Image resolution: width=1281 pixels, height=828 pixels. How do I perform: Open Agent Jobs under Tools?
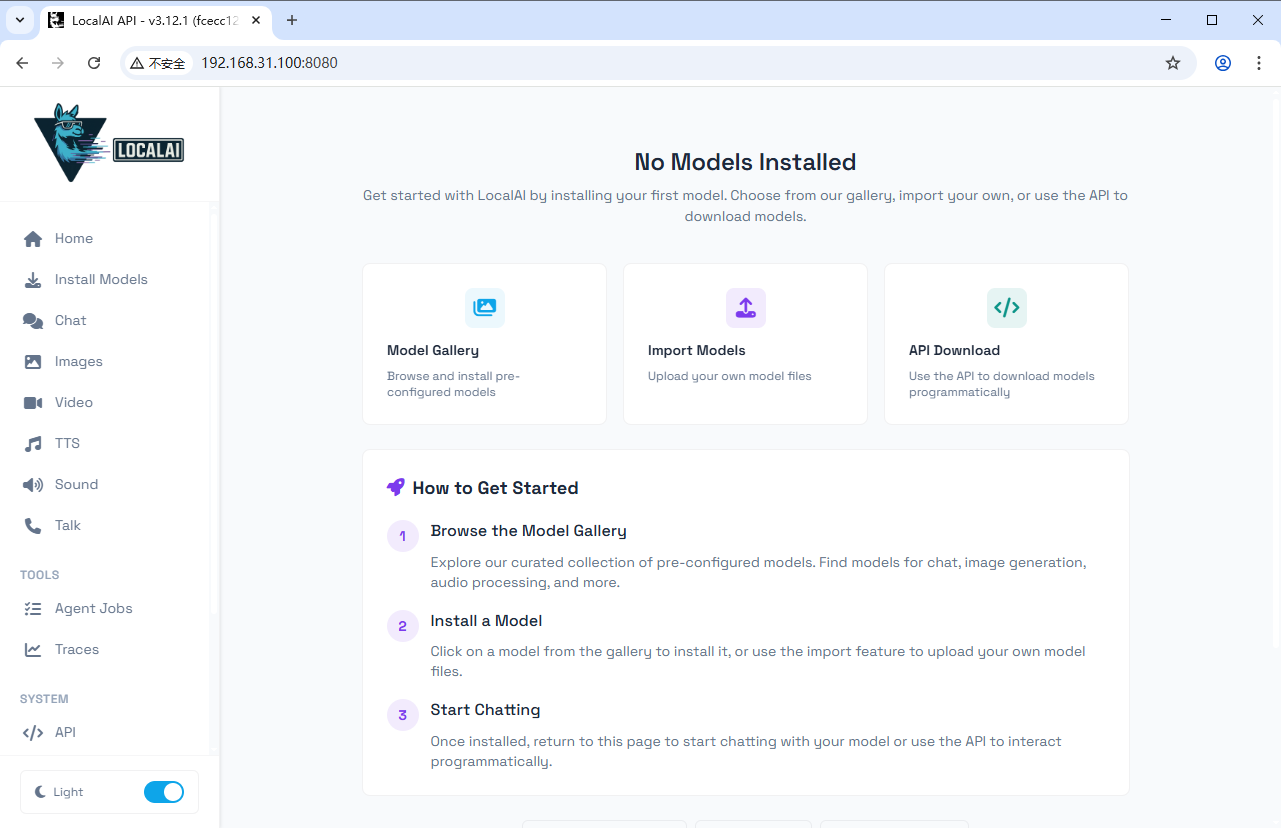click(110, 609)
